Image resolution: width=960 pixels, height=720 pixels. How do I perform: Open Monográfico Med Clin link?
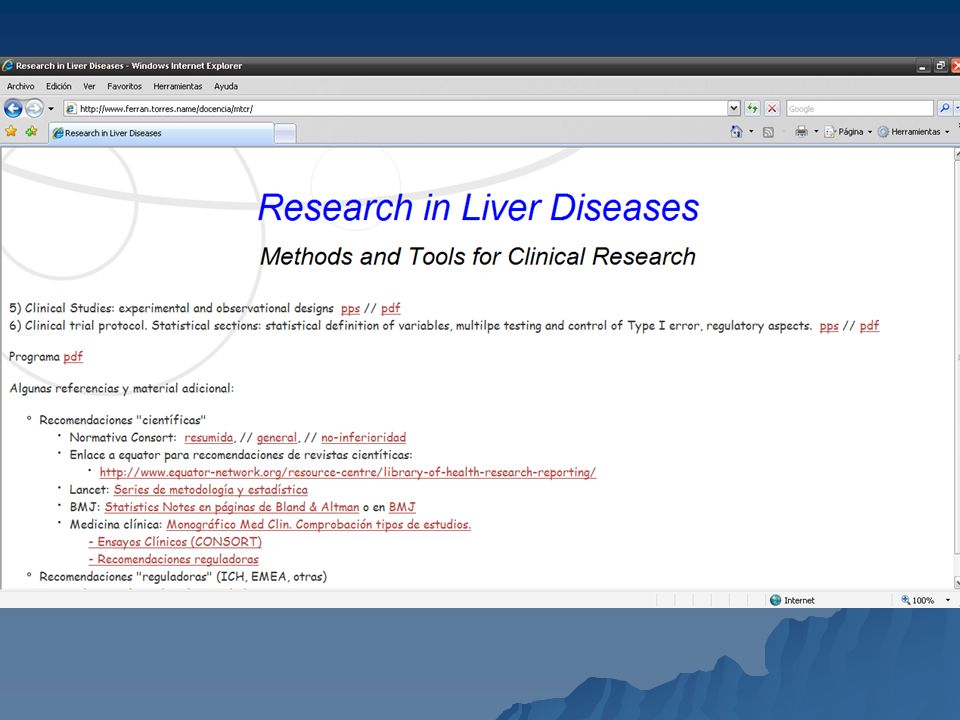(319, 525)
